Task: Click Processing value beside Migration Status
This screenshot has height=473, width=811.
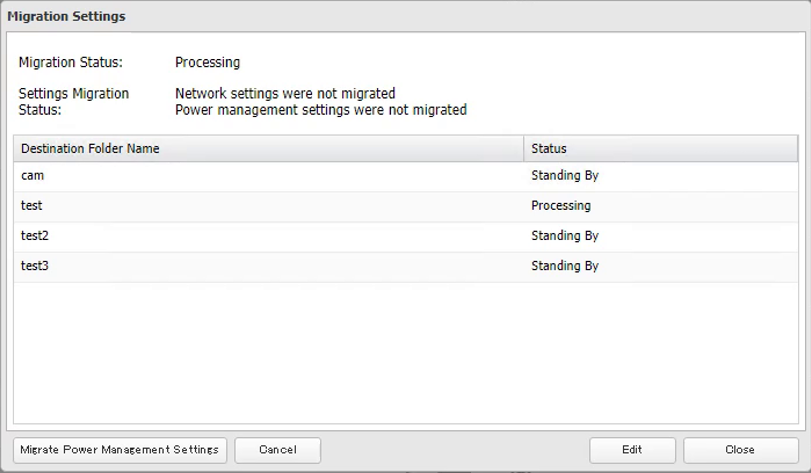Action: click(207, 62)
